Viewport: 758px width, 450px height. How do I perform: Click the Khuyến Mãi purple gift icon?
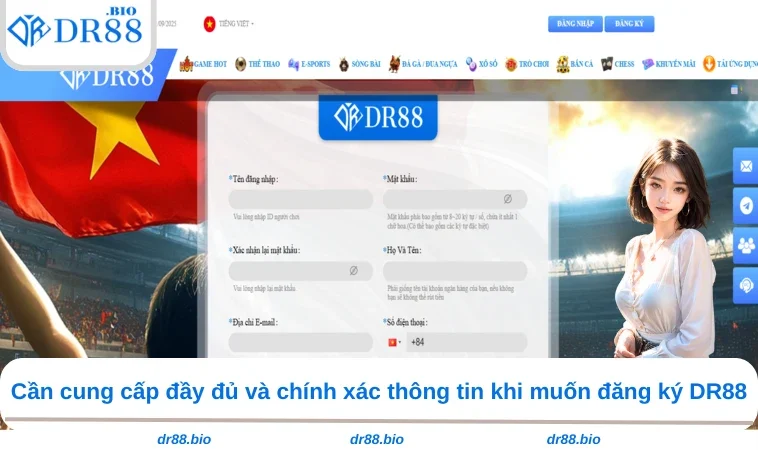pyautogui.click(x=648, y=64)
